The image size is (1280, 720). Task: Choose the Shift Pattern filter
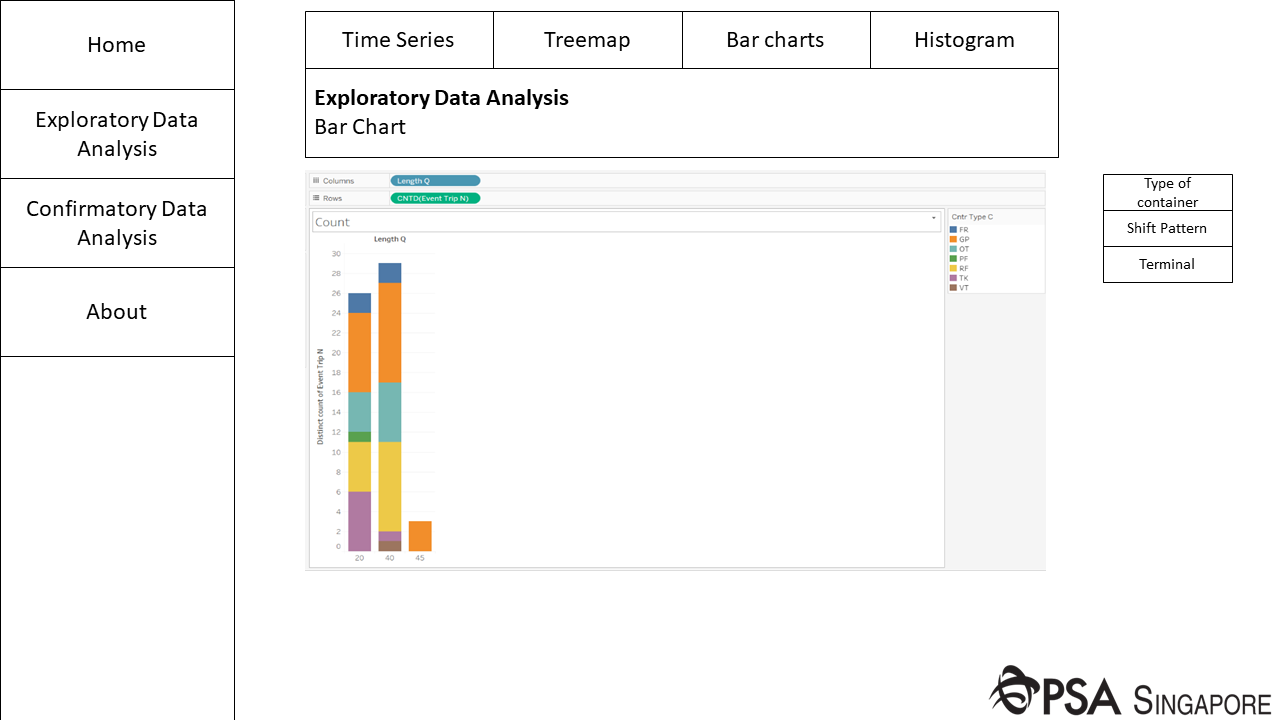tap(1167, 228)
